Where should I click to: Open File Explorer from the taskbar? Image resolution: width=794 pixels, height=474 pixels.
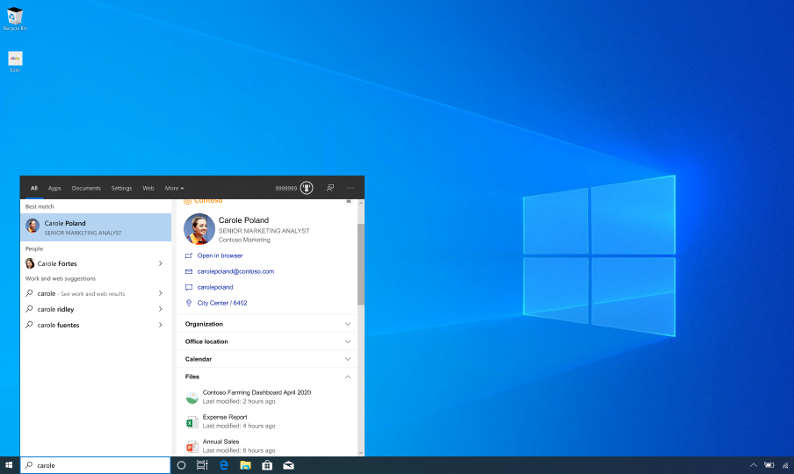click(245, 465)
